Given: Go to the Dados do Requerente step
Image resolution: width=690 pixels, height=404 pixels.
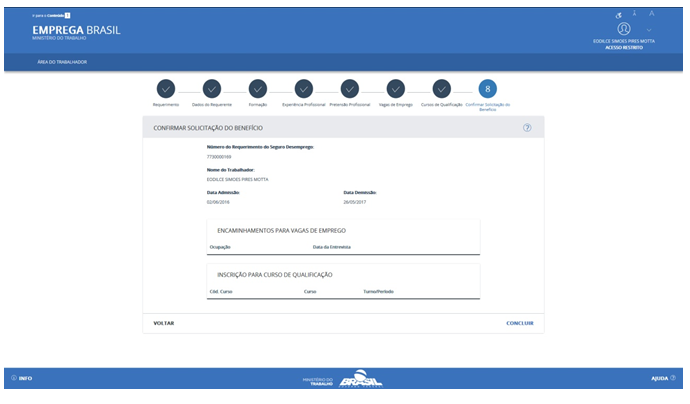Looking at the screenshot, I should click(x=212, y=89).
